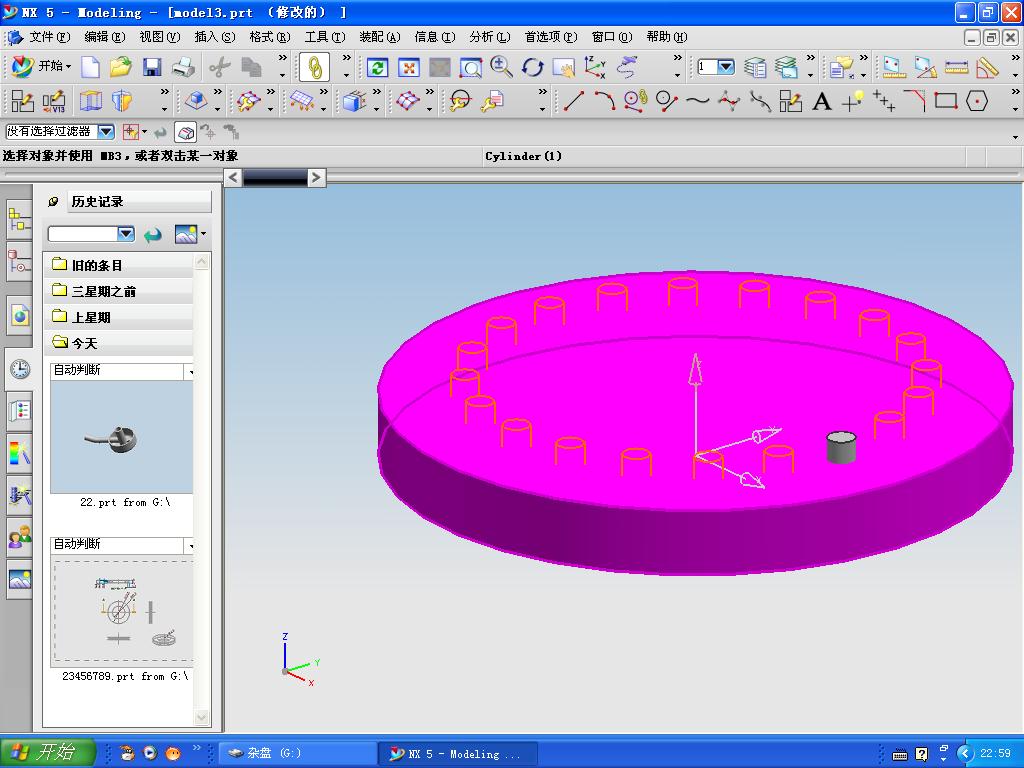Screen dimensions: 1024x768
Task: Click the extrude feature icon
Action: click(91, 101)
